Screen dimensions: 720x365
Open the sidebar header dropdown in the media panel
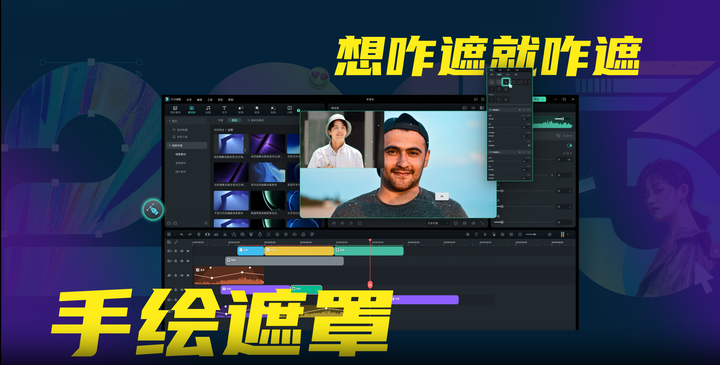point(169,121)
